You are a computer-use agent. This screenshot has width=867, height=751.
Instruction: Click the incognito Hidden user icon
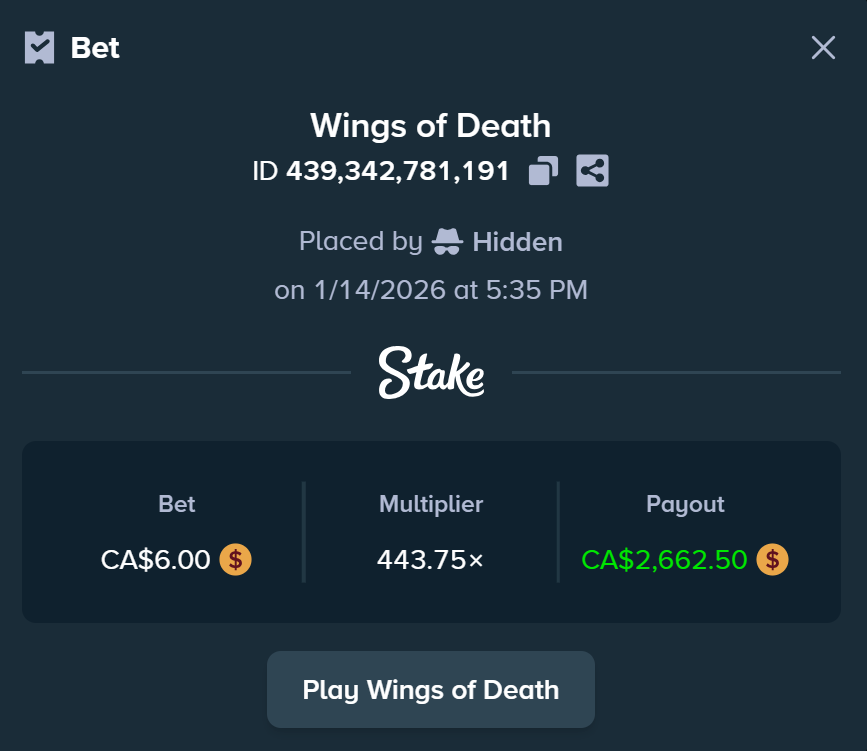pos(447,242)
